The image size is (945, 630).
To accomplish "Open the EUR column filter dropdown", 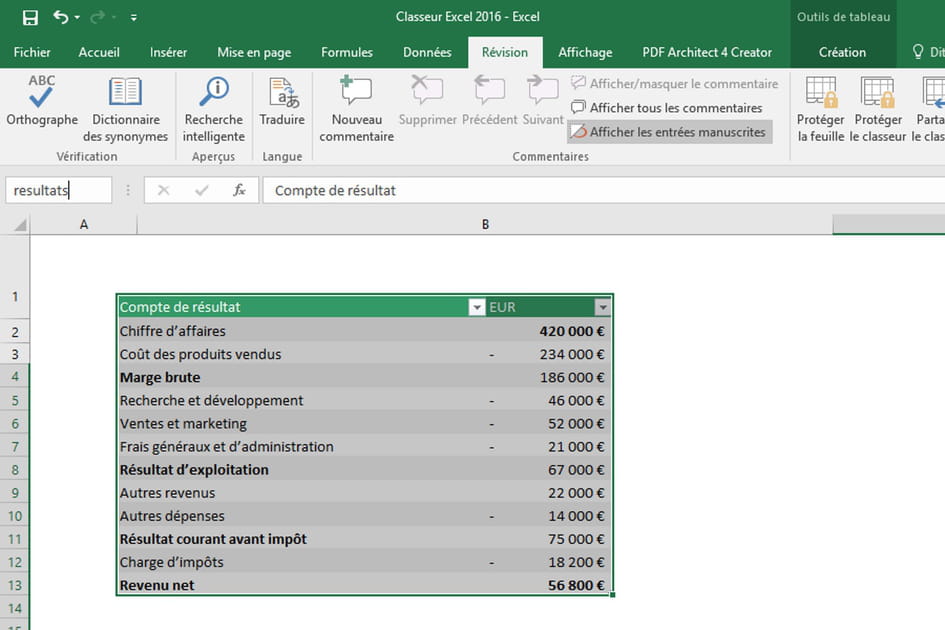I will (x=602, y=307).
